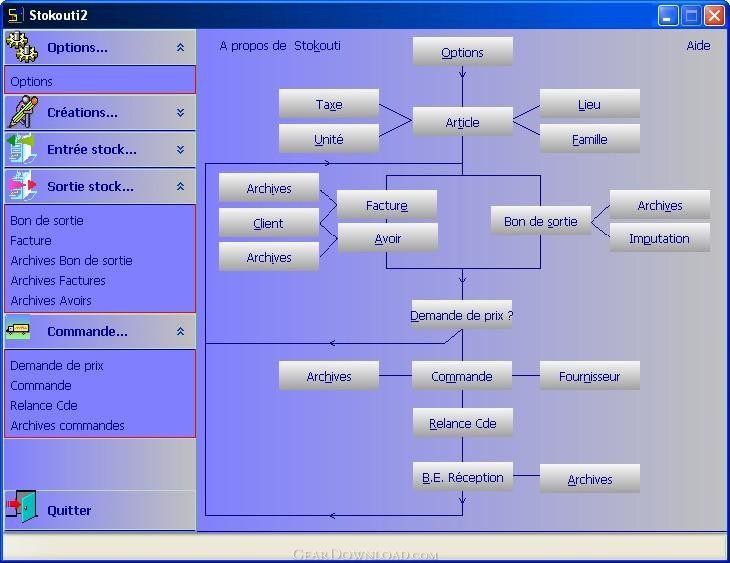Open the Commande sidebar header
The width and height of the screenshot is (730, 563).
tap(100, 331)
